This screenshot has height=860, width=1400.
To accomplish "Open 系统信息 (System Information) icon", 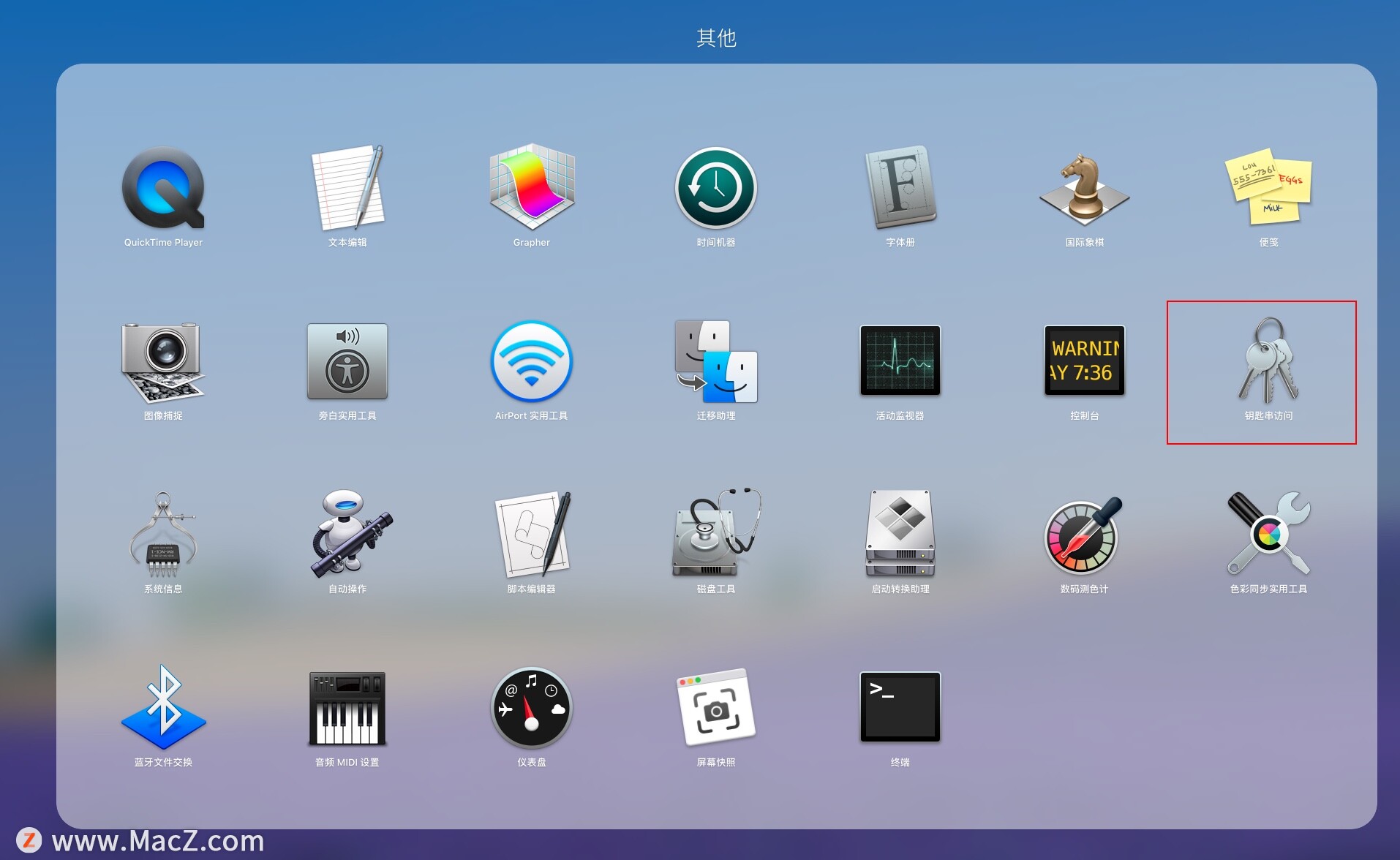I will point(163,535).
